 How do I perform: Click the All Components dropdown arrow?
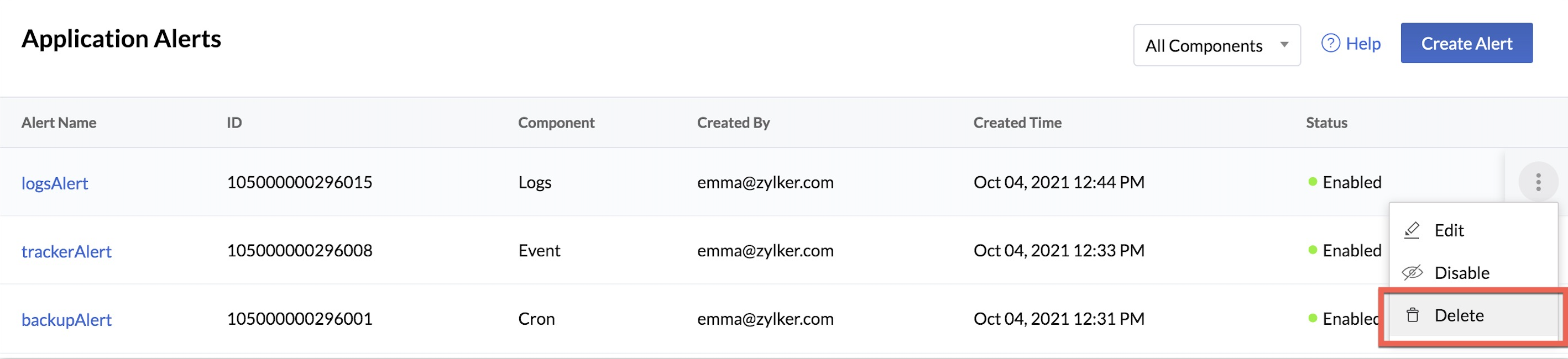point(1284,44)
